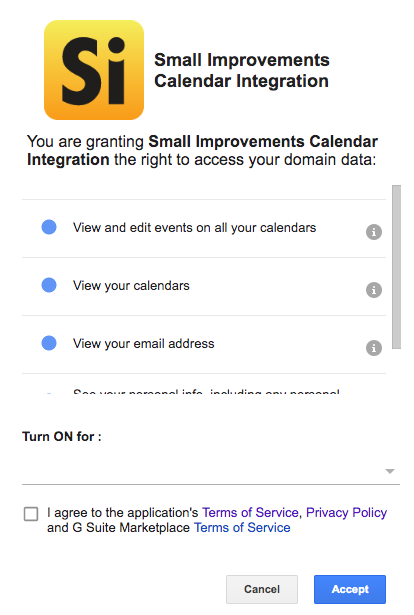Open the application's Terms of Service link

pos(250,513)
